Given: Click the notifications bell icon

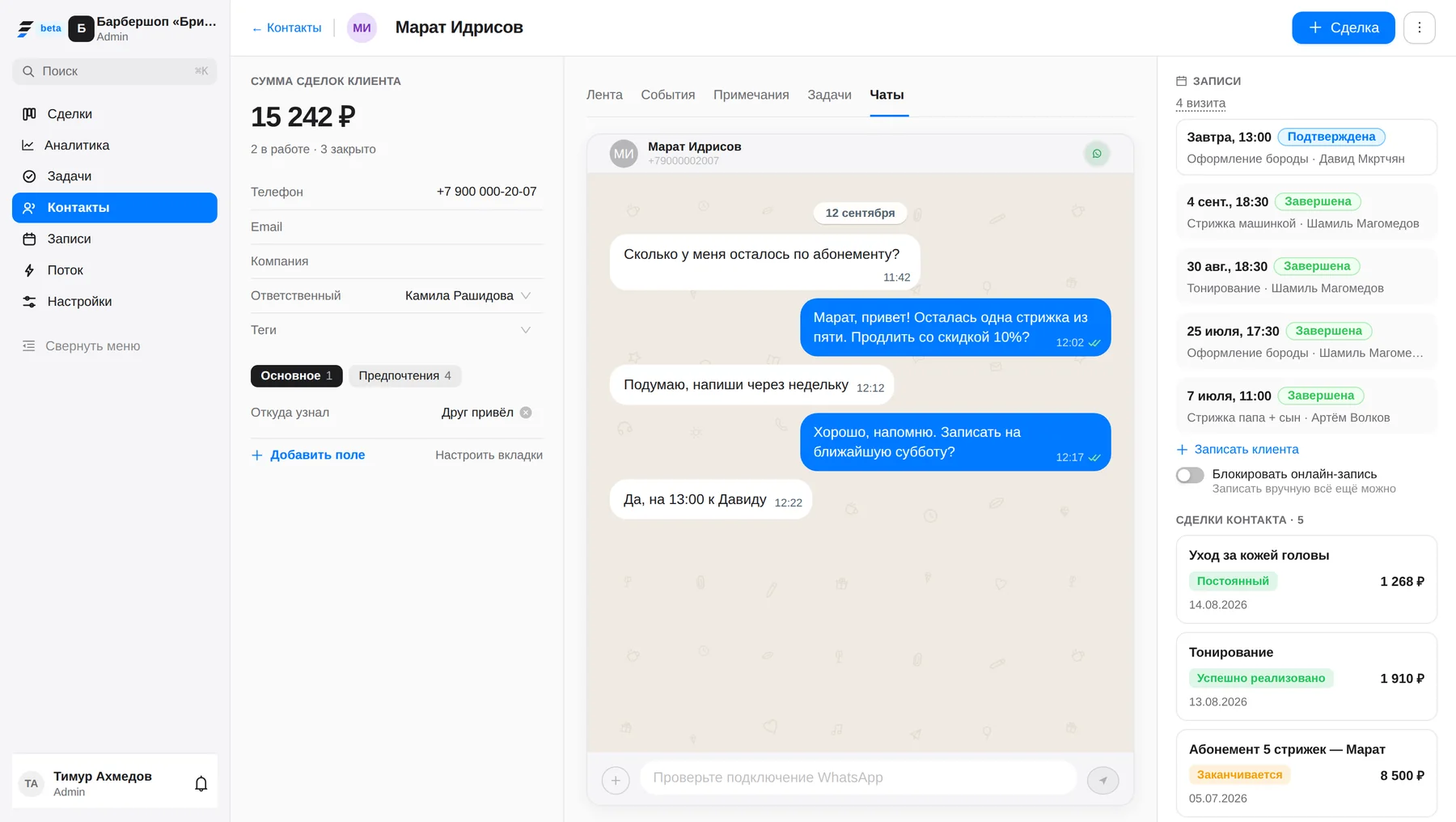Looking at the screenshot, I should (x=201, y=783).
